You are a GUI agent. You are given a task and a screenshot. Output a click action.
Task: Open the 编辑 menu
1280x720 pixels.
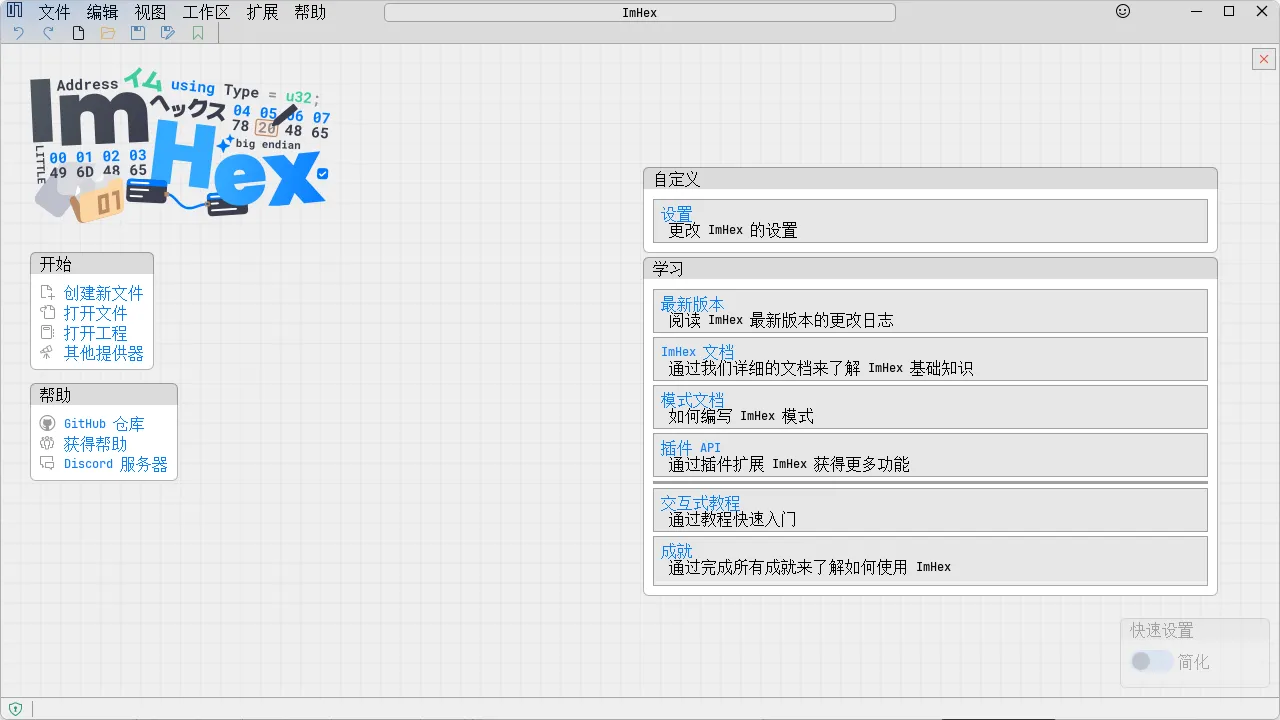pyautogui.click(x=102, y=12)
